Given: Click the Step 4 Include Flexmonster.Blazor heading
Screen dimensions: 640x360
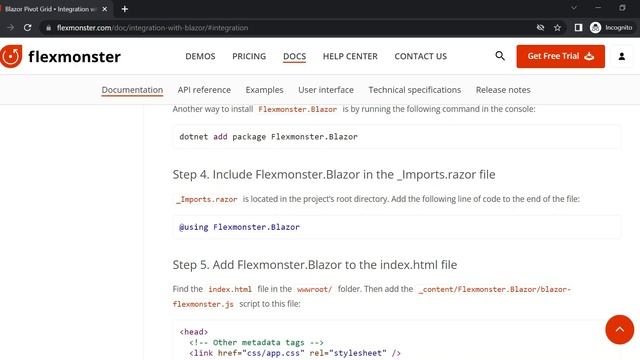Looking at the screenshot, I should 334,175.
